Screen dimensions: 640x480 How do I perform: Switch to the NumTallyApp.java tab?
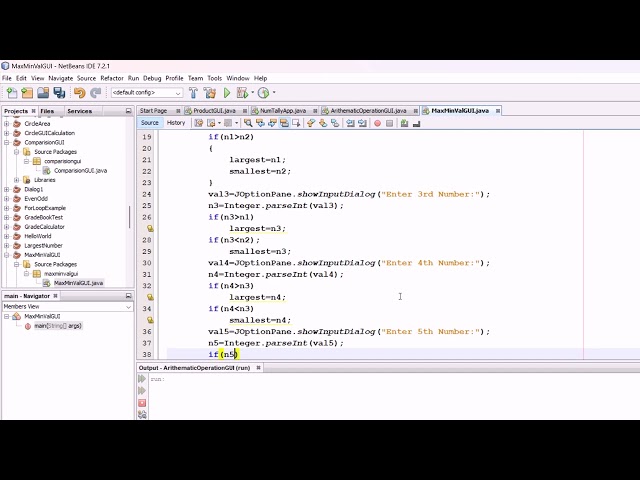(283, 111)
